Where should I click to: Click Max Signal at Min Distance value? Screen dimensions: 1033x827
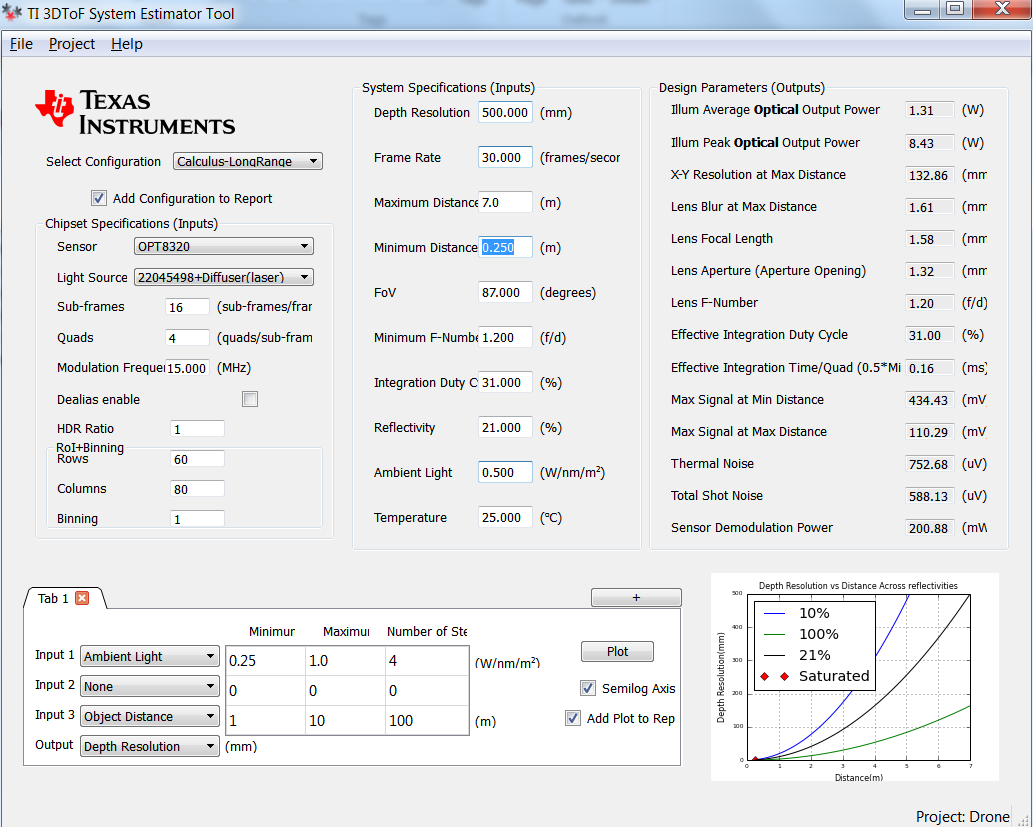coord(930,400)
